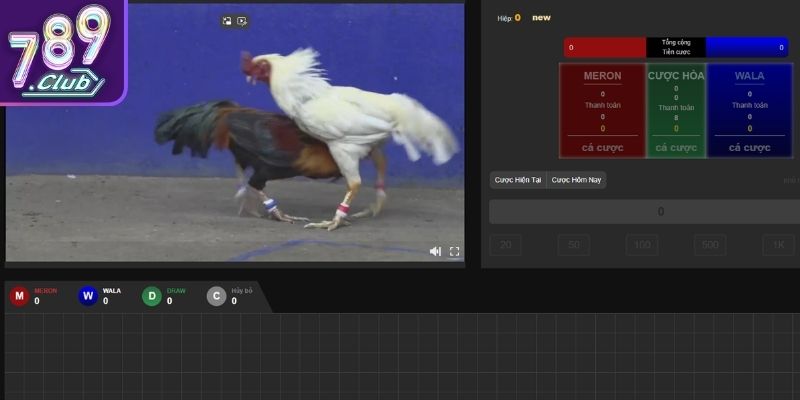
Task: Select the 100 bet chip
Action: (642, 245)
